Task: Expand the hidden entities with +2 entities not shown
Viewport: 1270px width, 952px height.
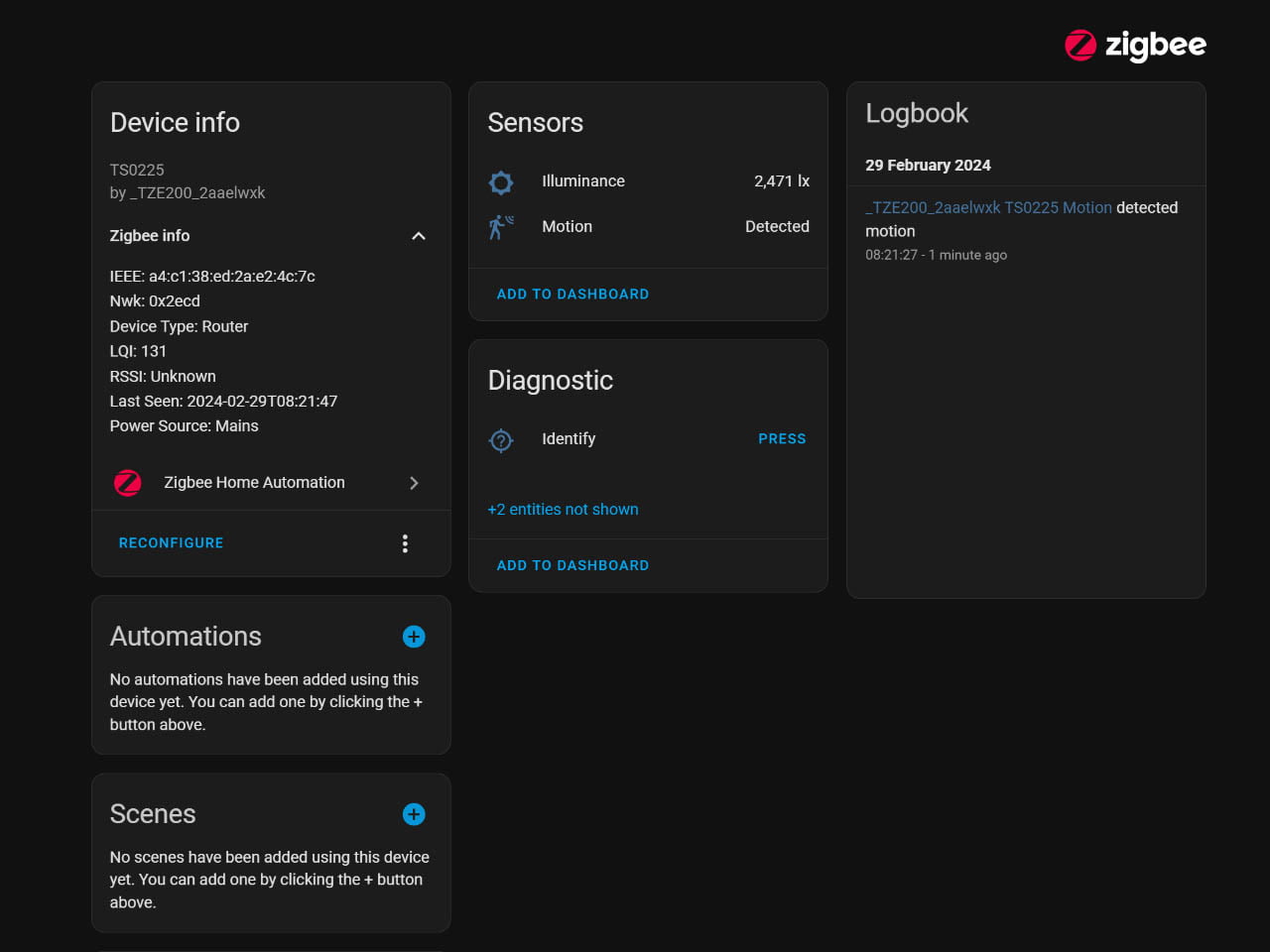Action: [563, 509]
